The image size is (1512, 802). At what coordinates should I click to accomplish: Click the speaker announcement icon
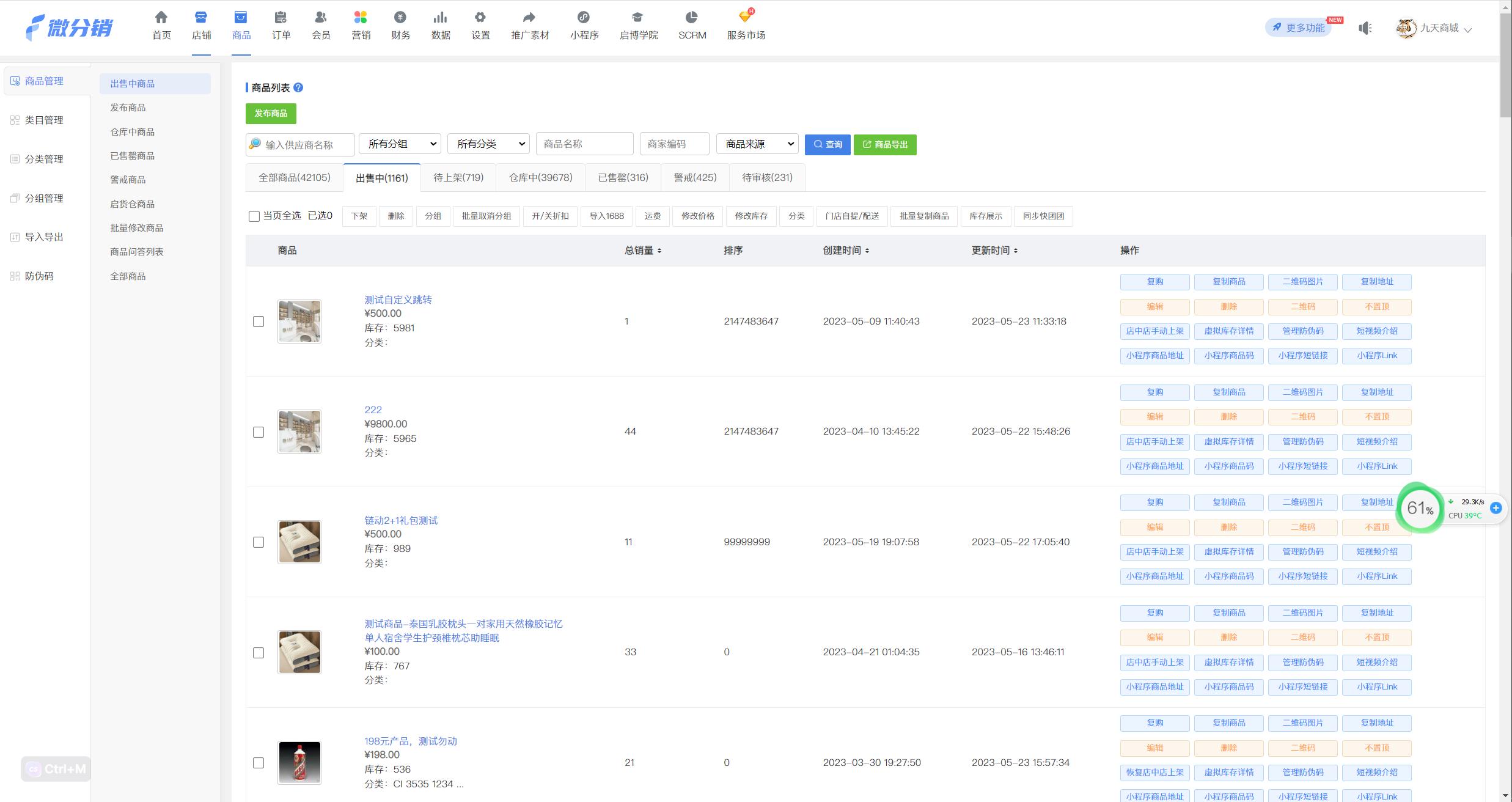point(1365,28)
